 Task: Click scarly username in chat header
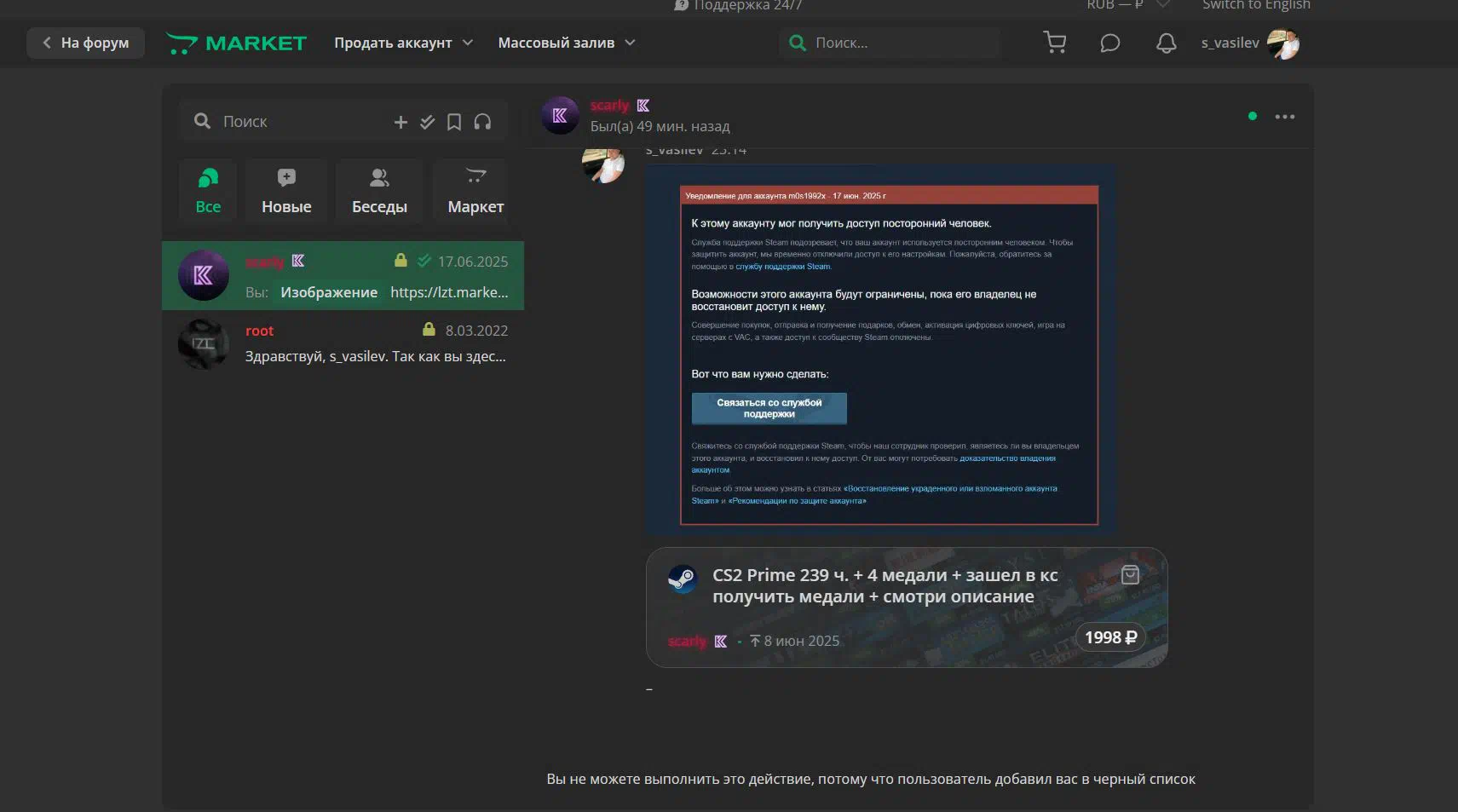coord(609,106)
